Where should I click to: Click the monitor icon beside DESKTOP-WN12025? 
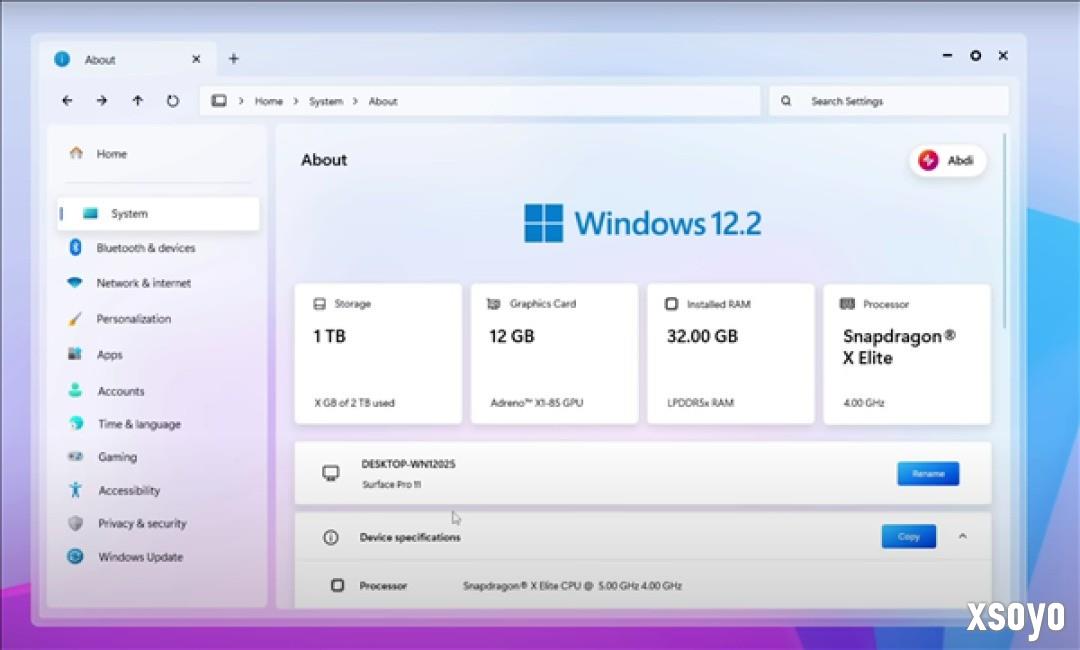[331, 474]
